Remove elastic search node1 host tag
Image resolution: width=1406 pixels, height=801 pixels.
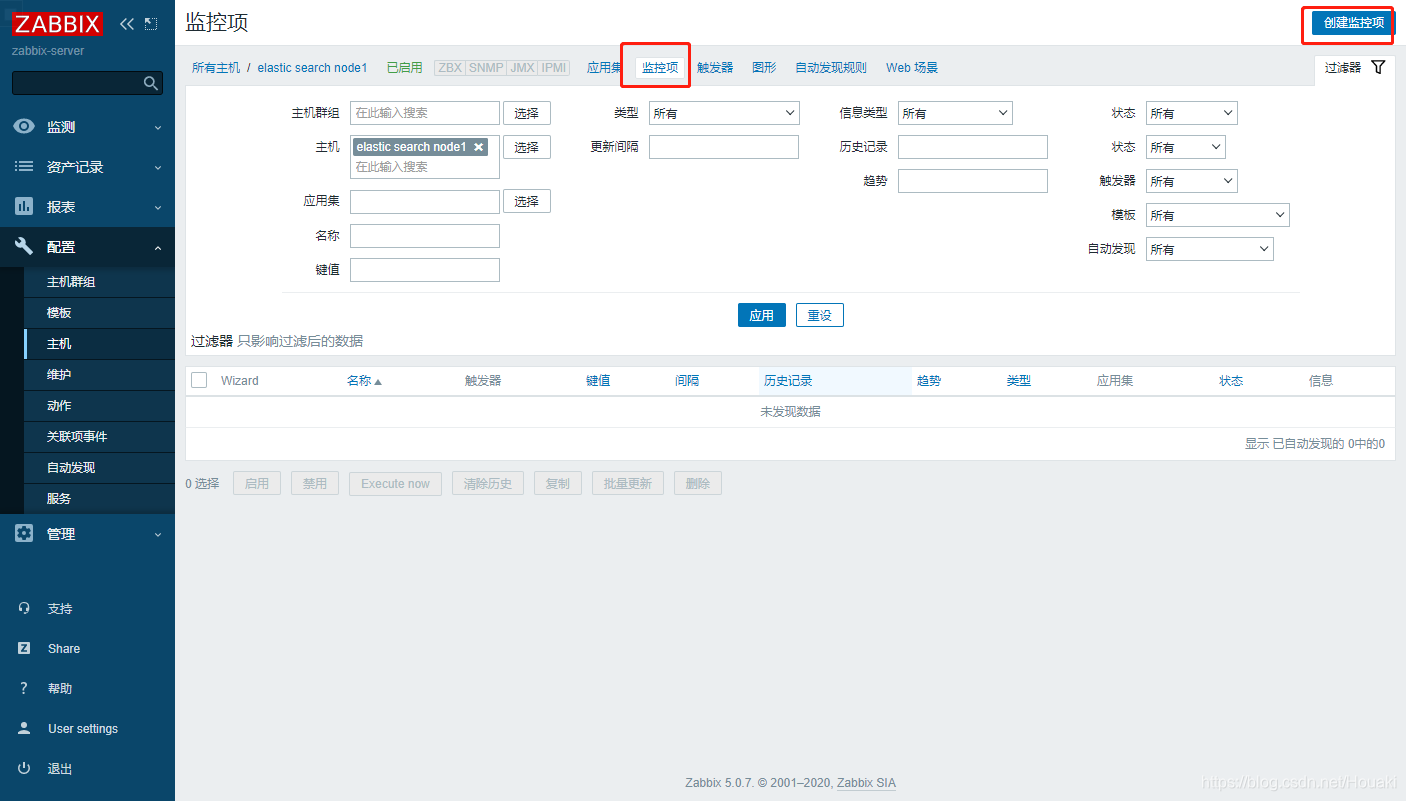click(478, 147)
